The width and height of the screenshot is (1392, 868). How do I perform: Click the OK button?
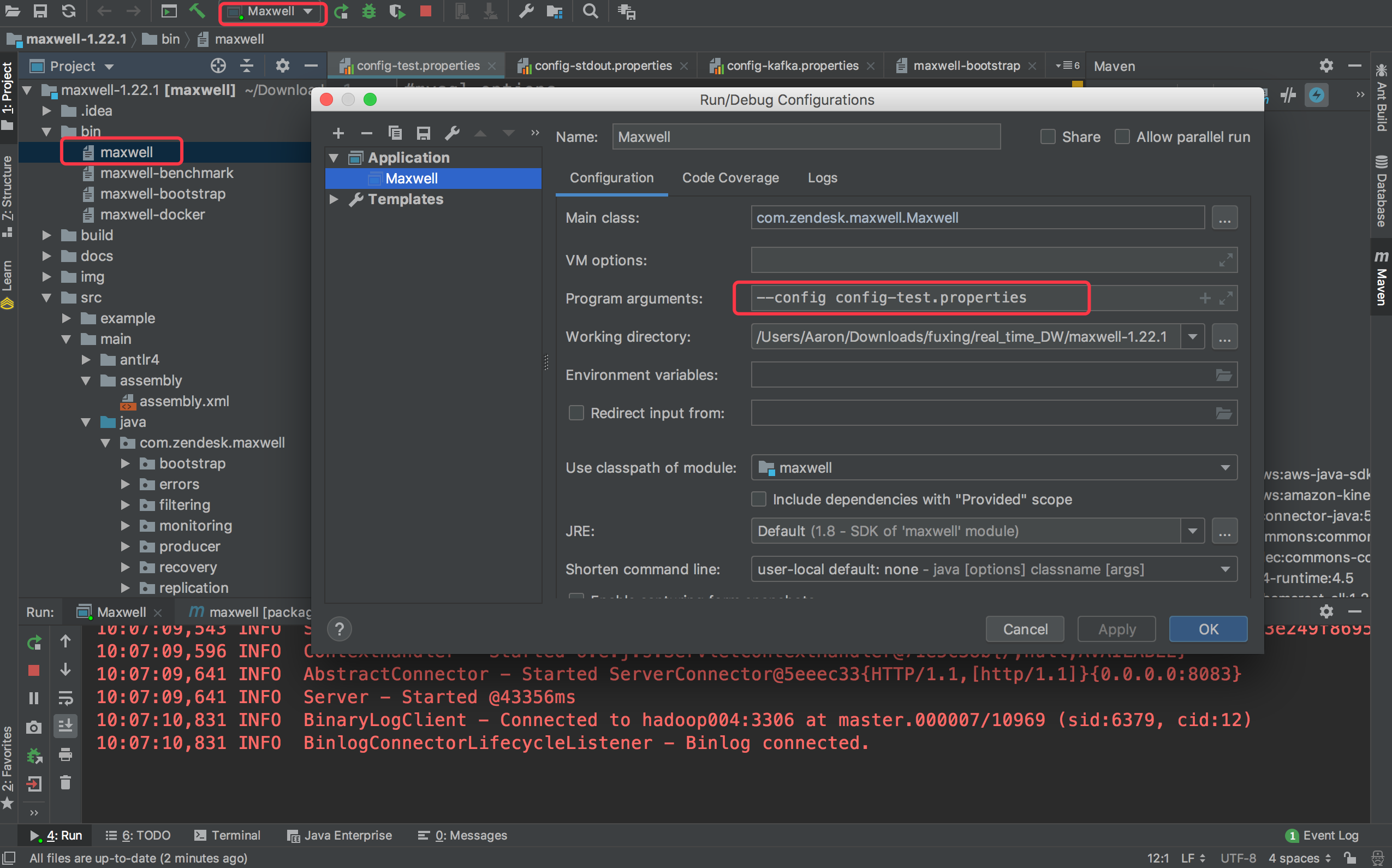coord(1207,629)
